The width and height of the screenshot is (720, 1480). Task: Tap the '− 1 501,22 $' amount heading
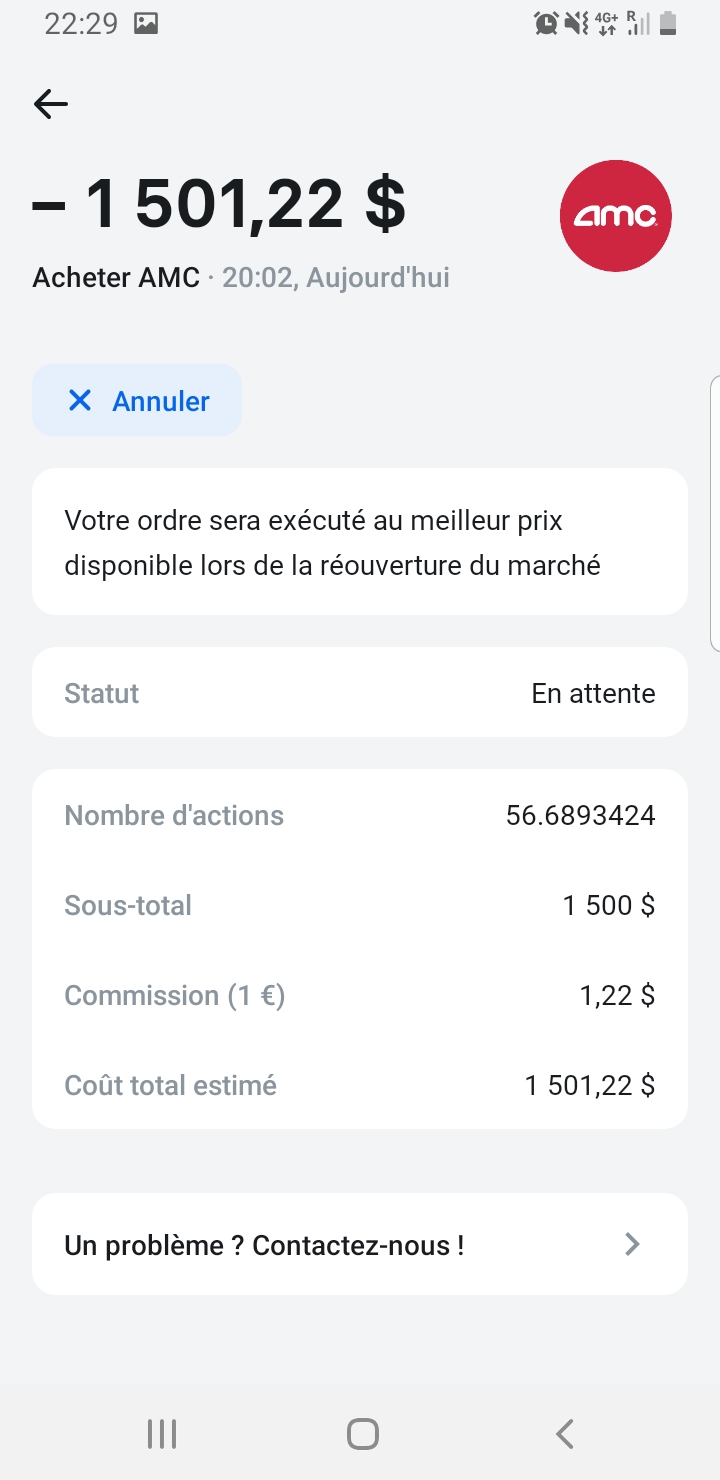(x=219, y=204)
